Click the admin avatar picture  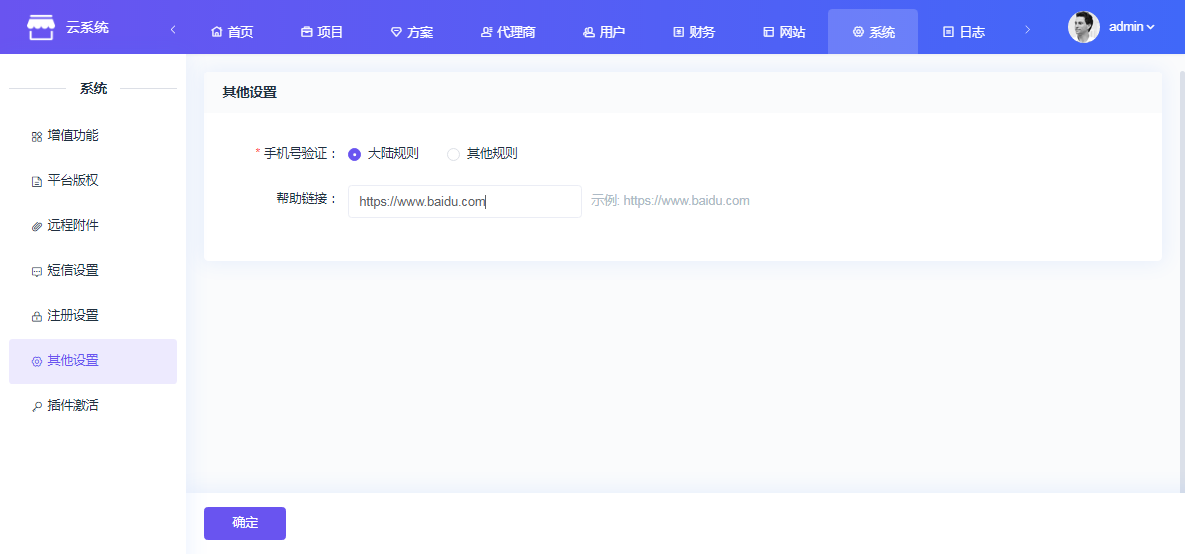(1084, 27)
